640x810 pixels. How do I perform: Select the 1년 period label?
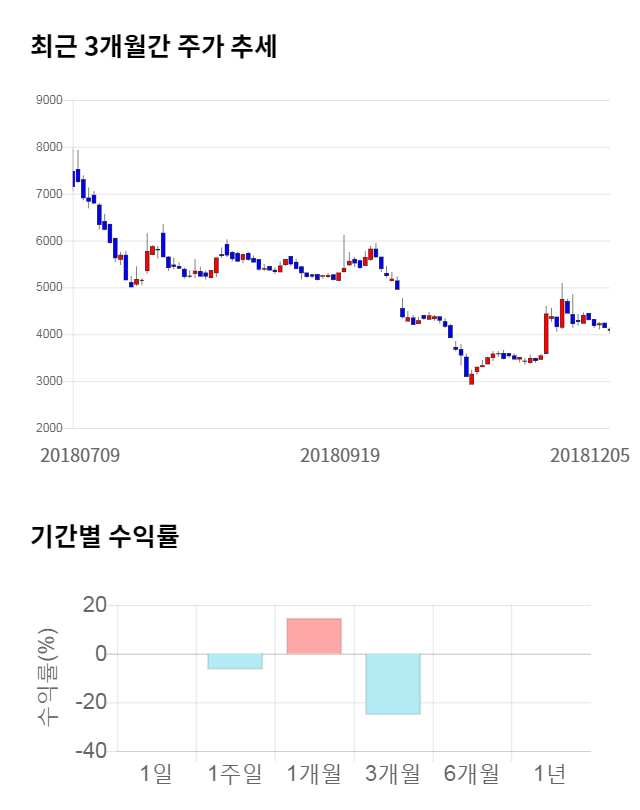(x=550, y=773)
